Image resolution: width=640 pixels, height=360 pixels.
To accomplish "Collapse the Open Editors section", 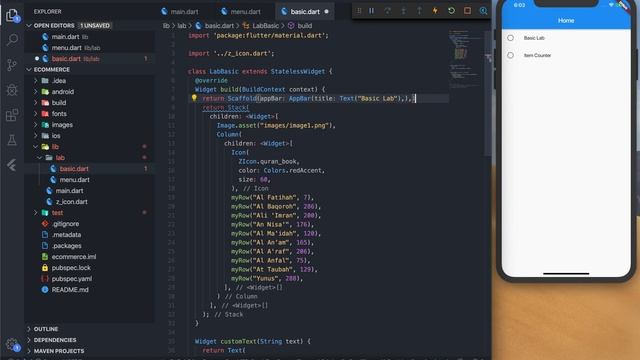I will click(x=29, y=25).
